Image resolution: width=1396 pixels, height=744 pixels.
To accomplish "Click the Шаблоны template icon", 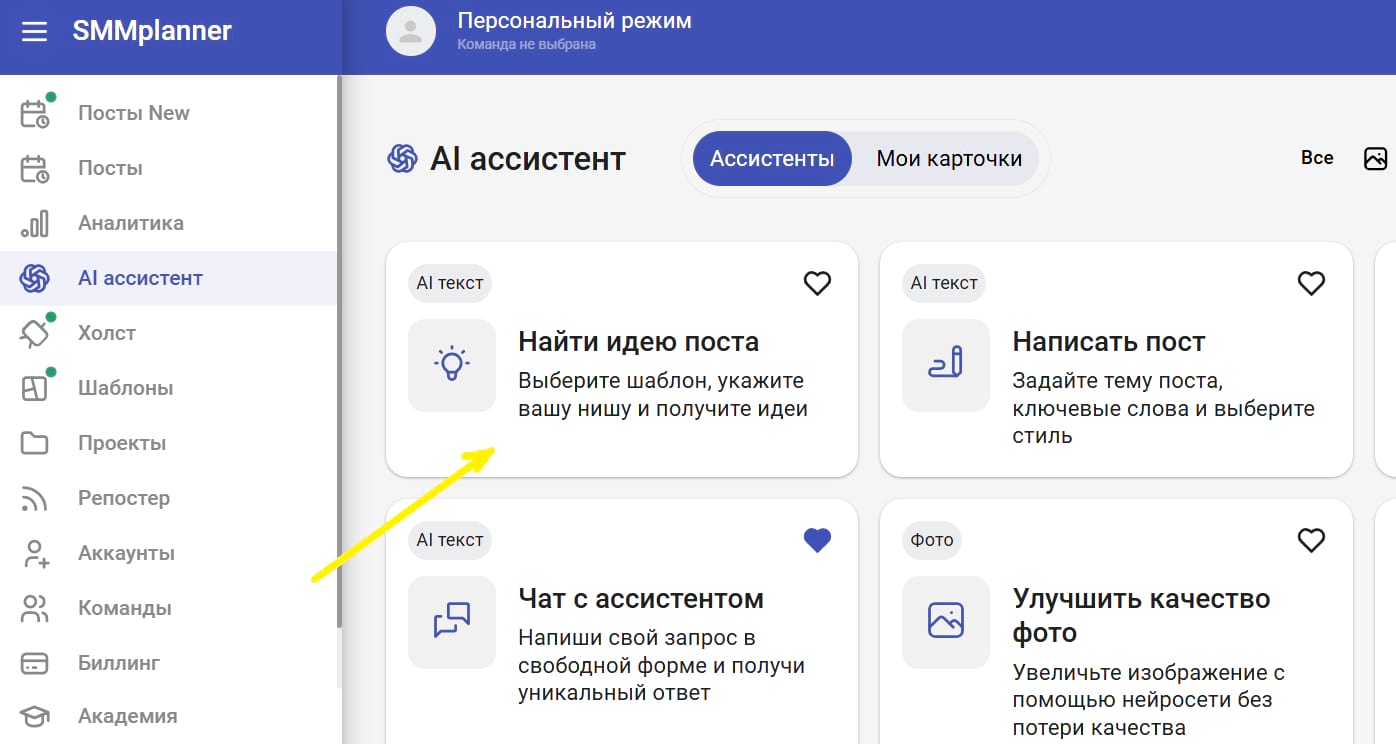I will coord(35,388).
